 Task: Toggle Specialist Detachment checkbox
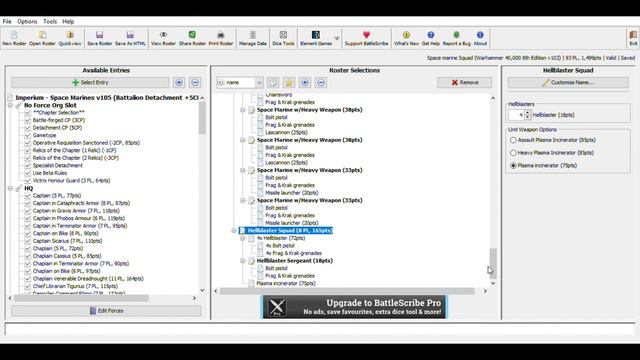tap(28, 166)
